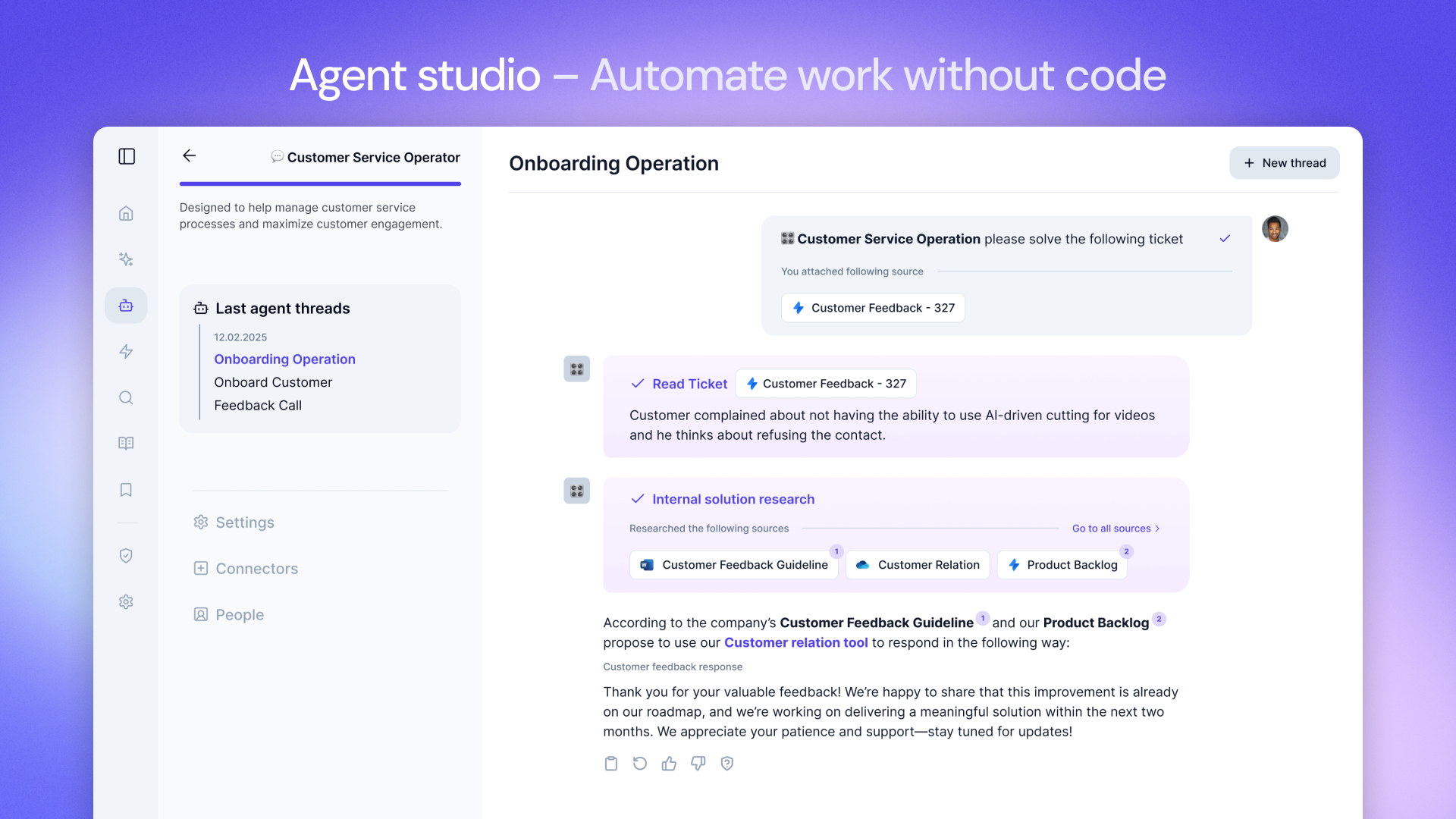The width and height of the screenshot is (1456, 819).
Task: Select the Feedback Call thread
Action: [x=258, y=406]
